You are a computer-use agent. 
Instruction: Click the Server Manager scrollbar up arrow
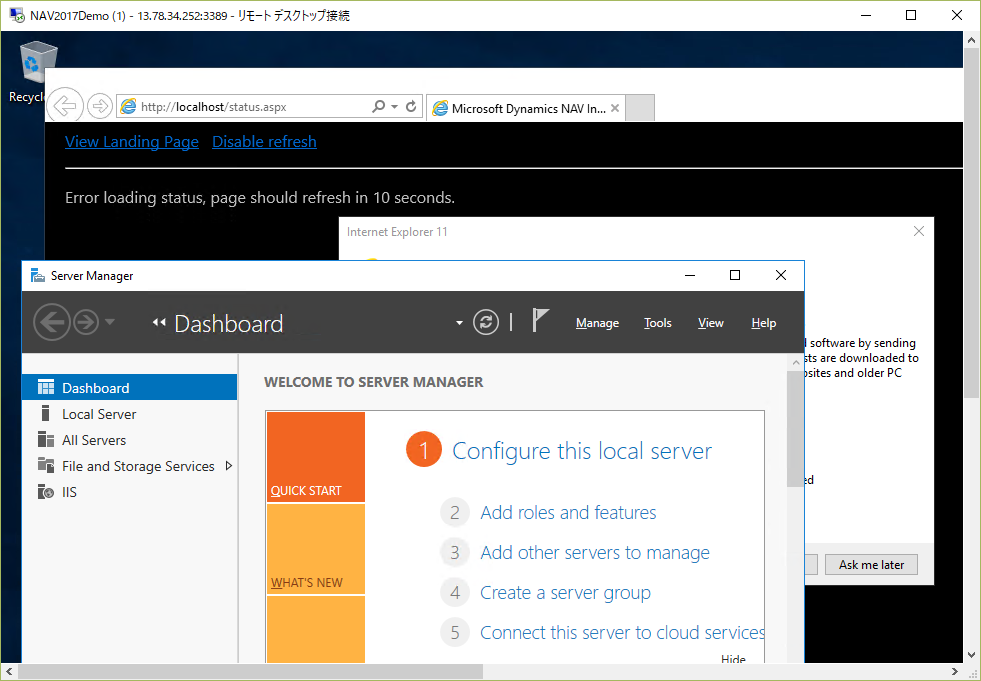pos(795,362)
